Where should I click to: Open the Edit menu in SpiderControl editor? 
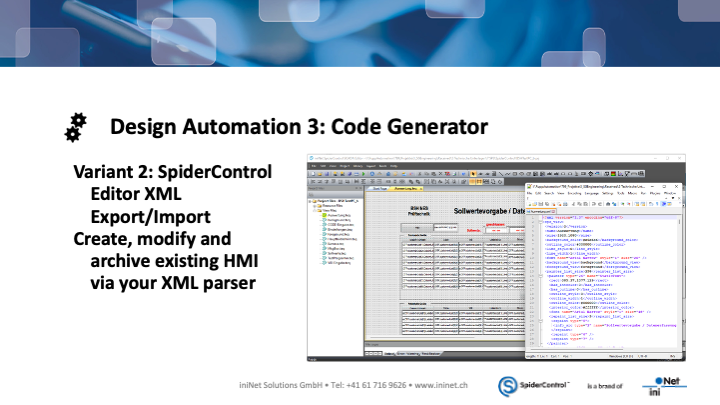(x=323, y=166)
